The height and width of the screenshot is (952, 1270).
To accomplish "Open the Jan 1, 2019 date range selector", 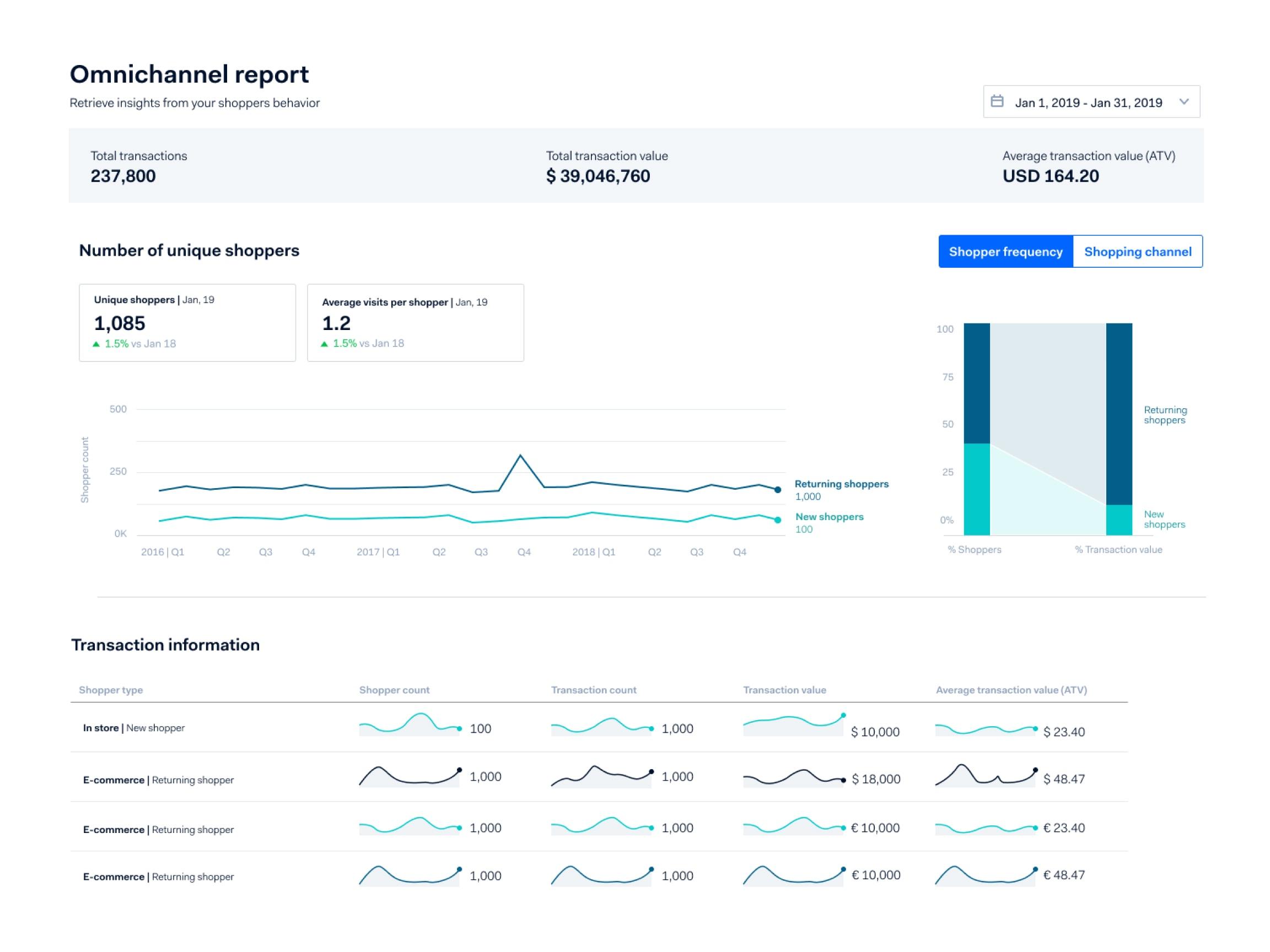I will tap(1088, 102).
